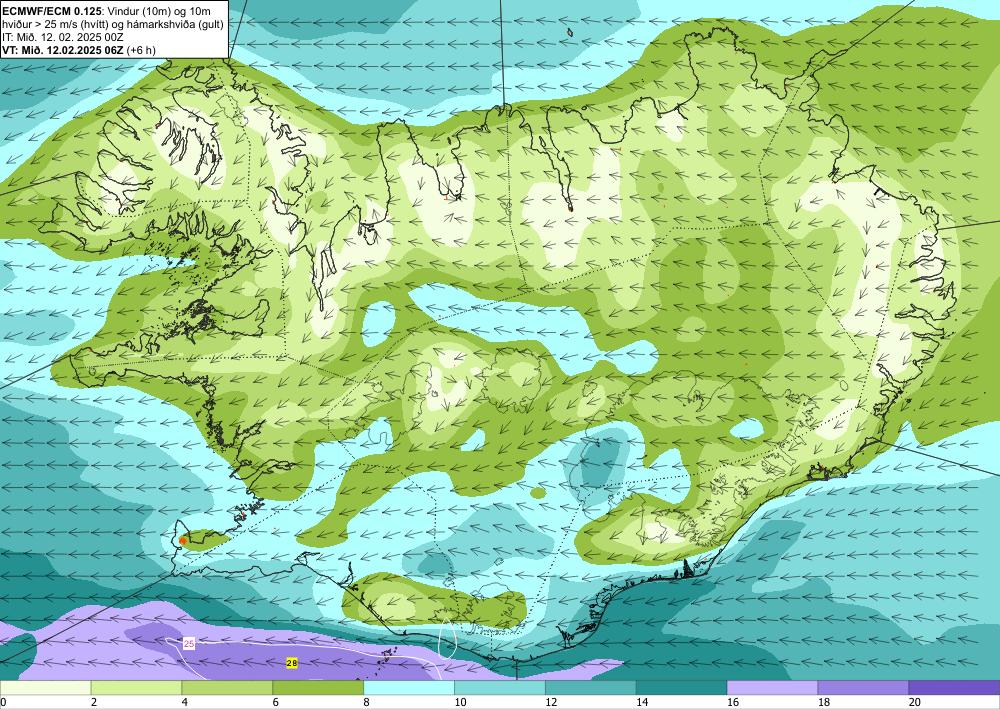Click the legend scale value "8"
The width and height of the screenshot is (1000, 709).
(367, 702)
